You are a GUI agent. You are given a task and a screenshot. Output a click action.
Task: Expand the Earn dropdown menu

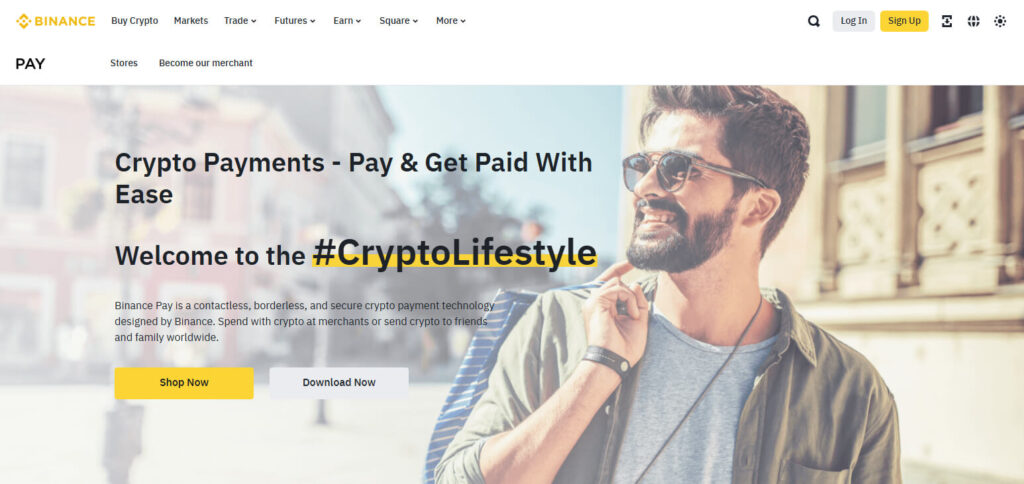point(347,21)
